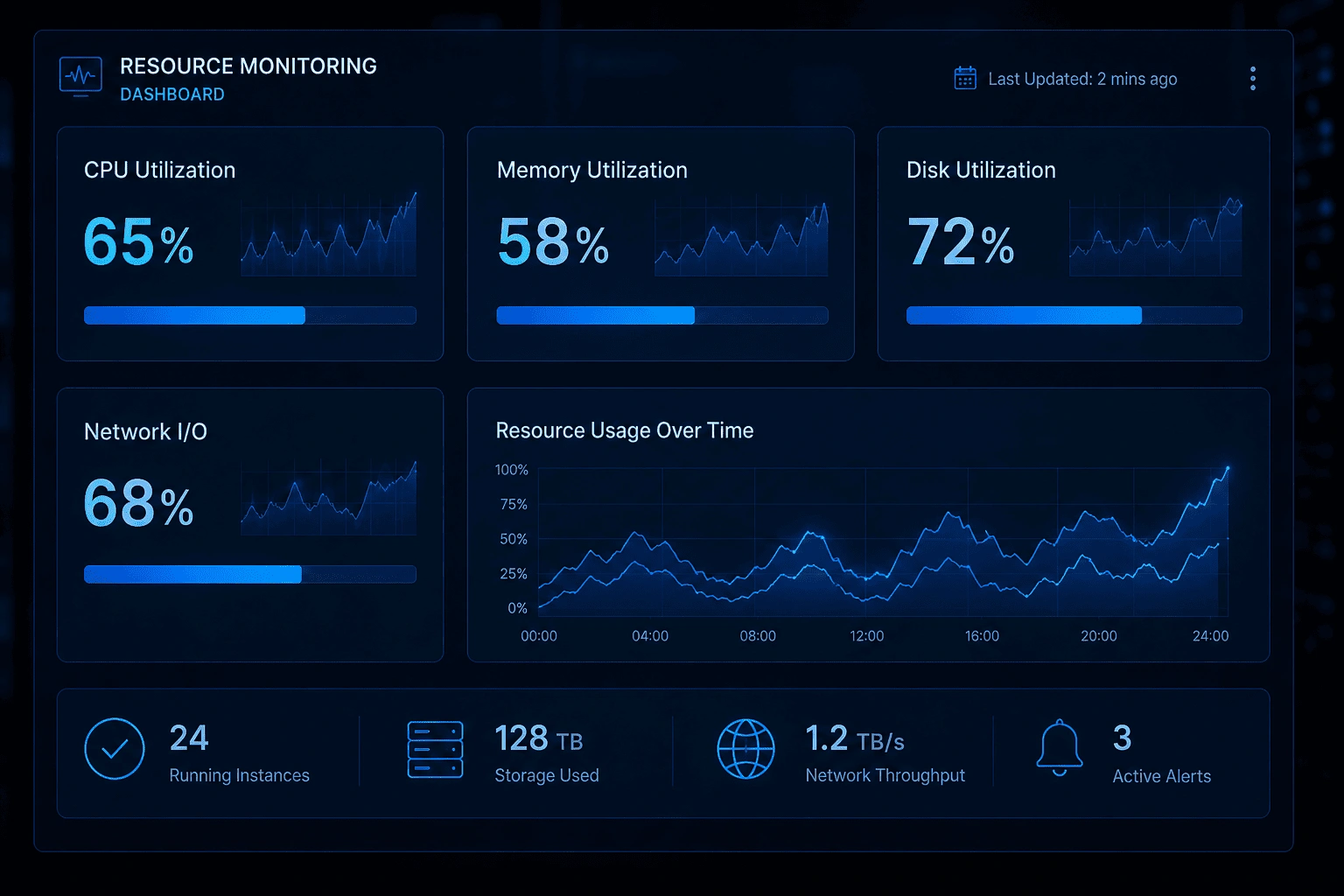Image resolution: width=1344 pixels, height=896 pixels.
Task: Click the Network I/O progress bar
Action: [x=250, y=574]
